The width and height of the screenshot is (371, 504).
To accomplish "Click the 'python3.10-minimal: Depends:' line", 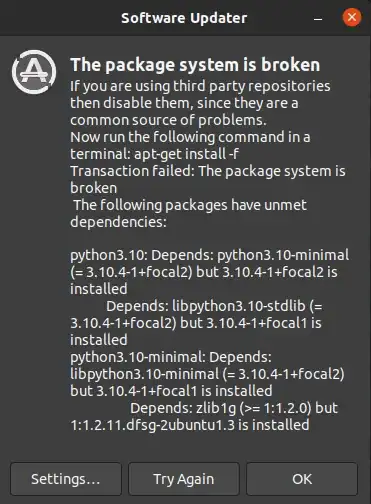I will [171, 357].
